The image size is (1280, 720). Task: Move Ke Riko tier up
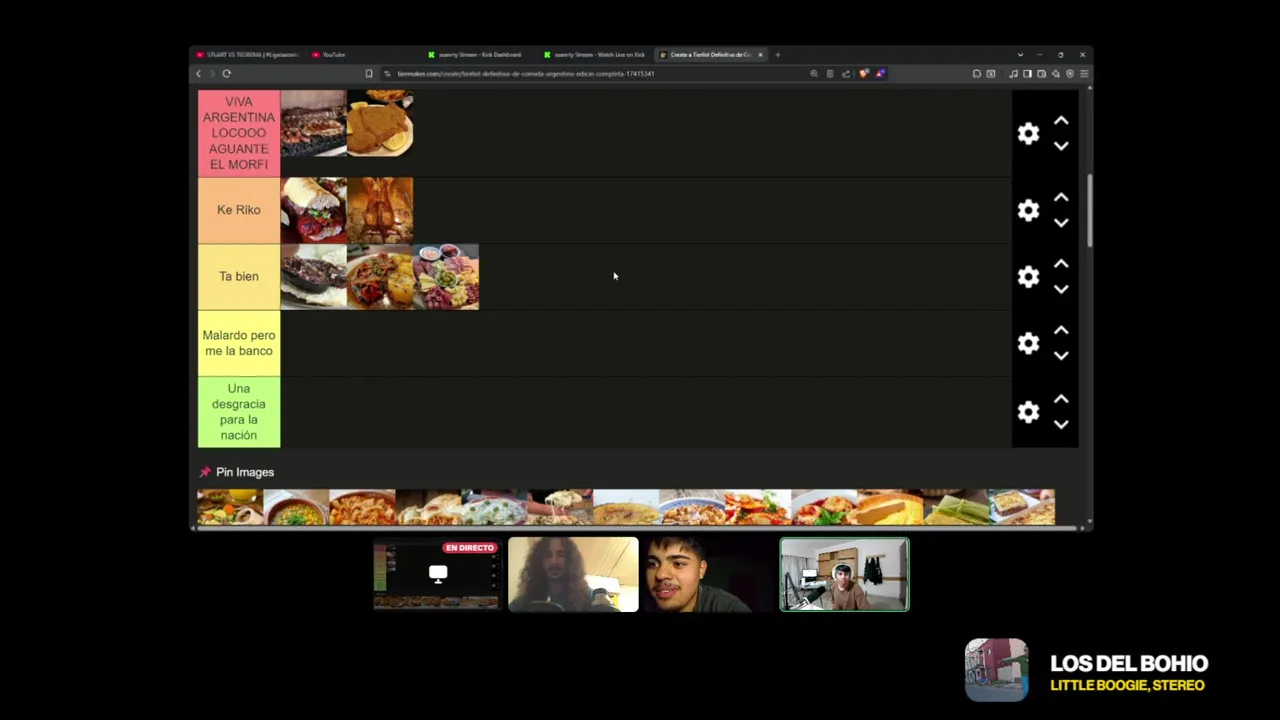(1061, 198)
